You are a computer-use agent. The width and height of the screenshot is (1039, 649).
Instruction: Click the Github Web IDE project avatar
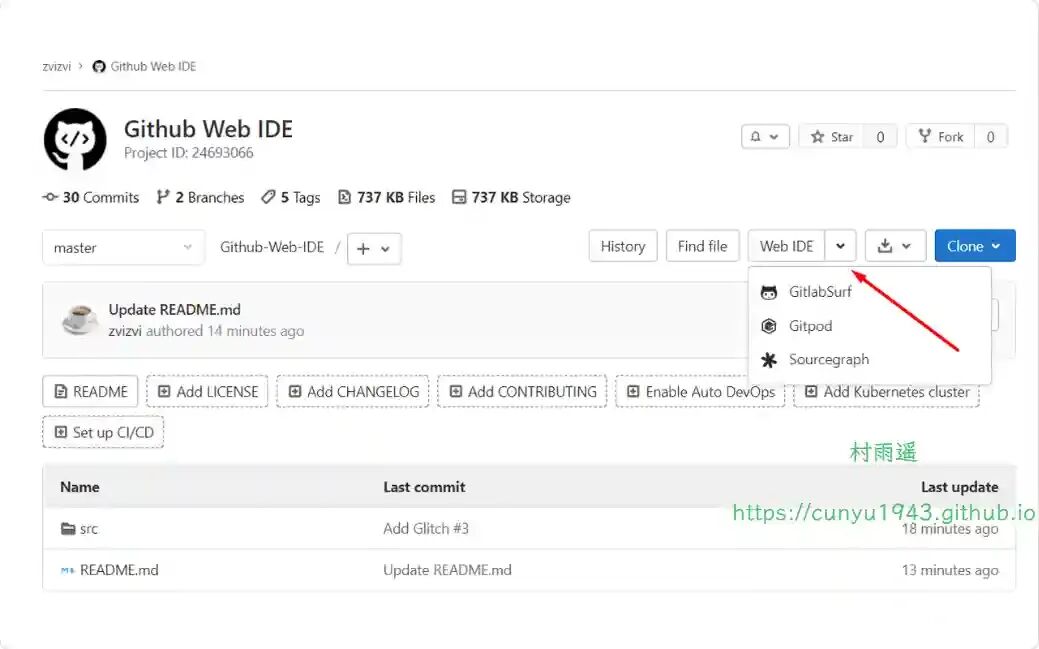click(75, 139)
